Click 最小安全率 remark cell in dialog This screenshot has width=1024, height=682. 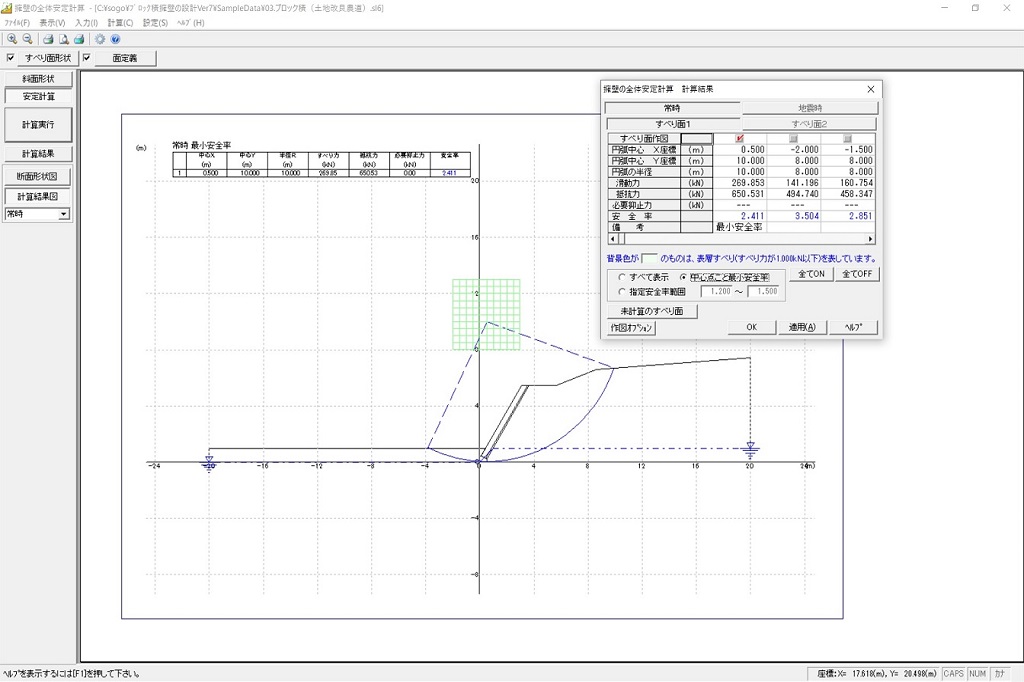click(740, 227)
